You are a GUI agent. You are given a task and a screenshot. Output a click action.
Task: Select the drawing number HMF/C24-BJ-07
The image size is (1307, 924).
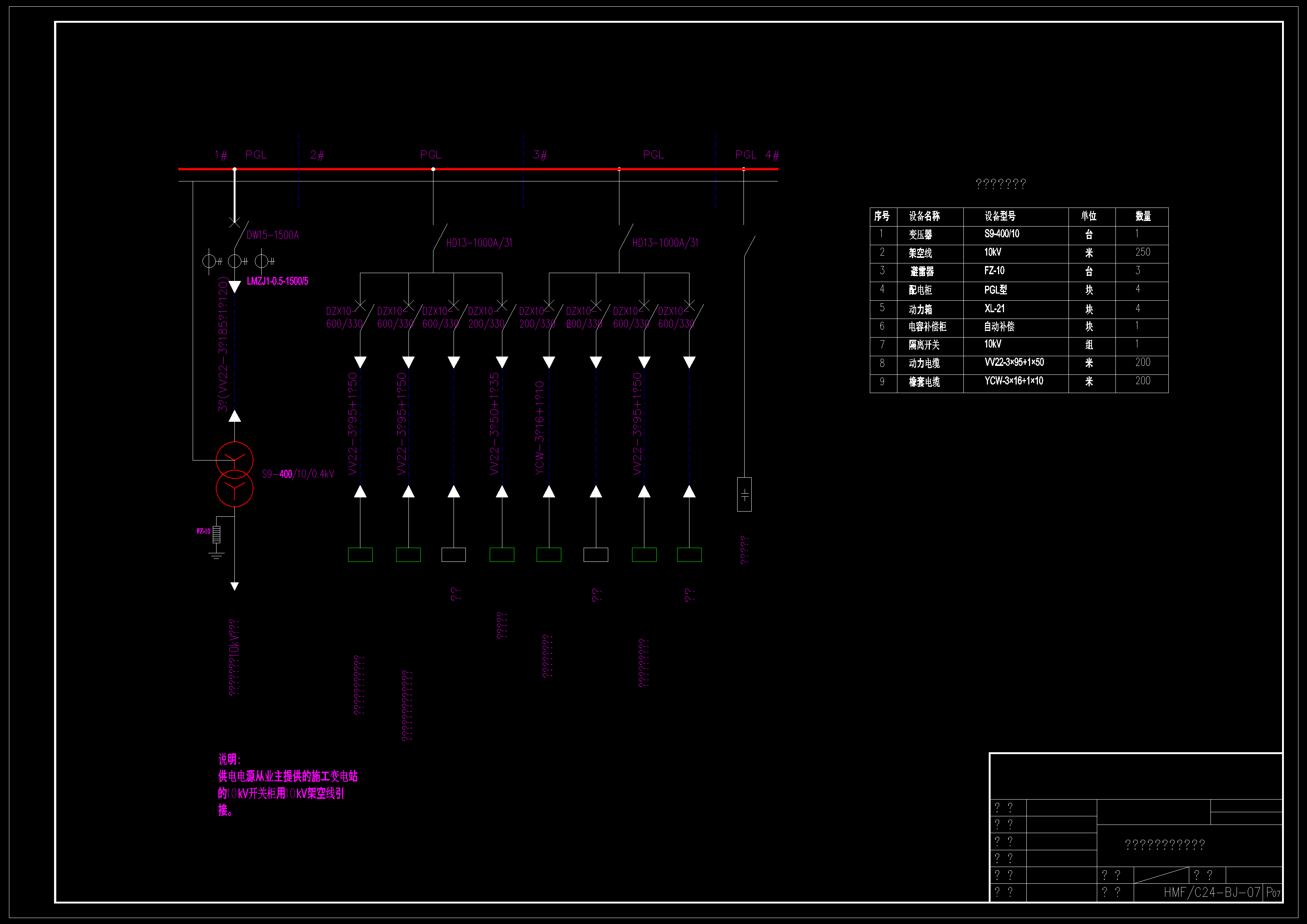click(x=1212, y=892)
